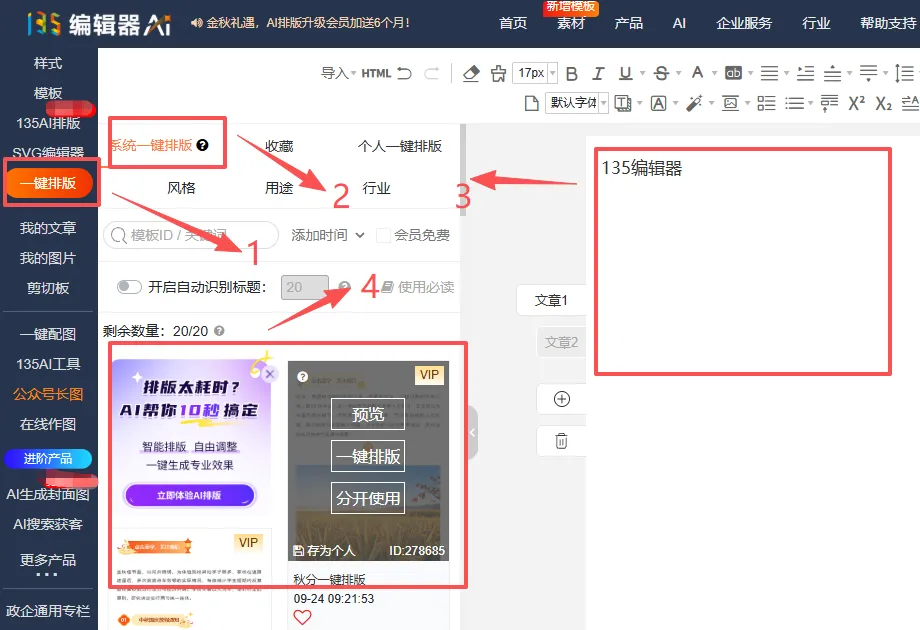Toggle italic formatting

[x=598, y=73]
